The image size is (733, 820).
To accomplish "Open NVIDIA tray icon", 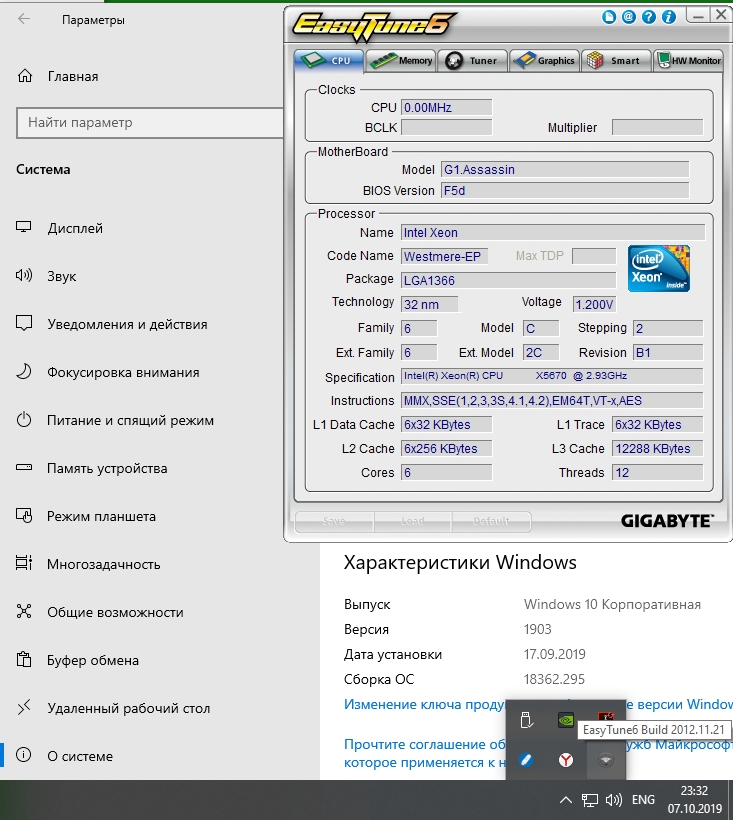I will point(566,721).
